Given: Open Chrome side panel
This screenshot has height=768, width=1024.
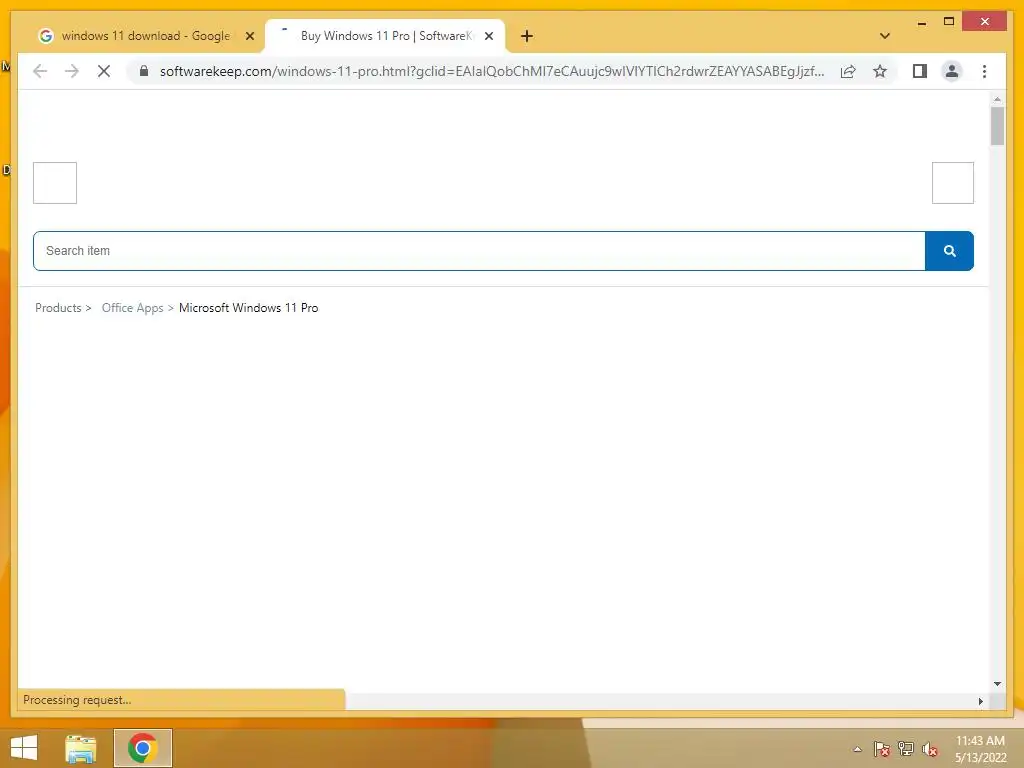Looking at the screenshot, I should (920, 71).
